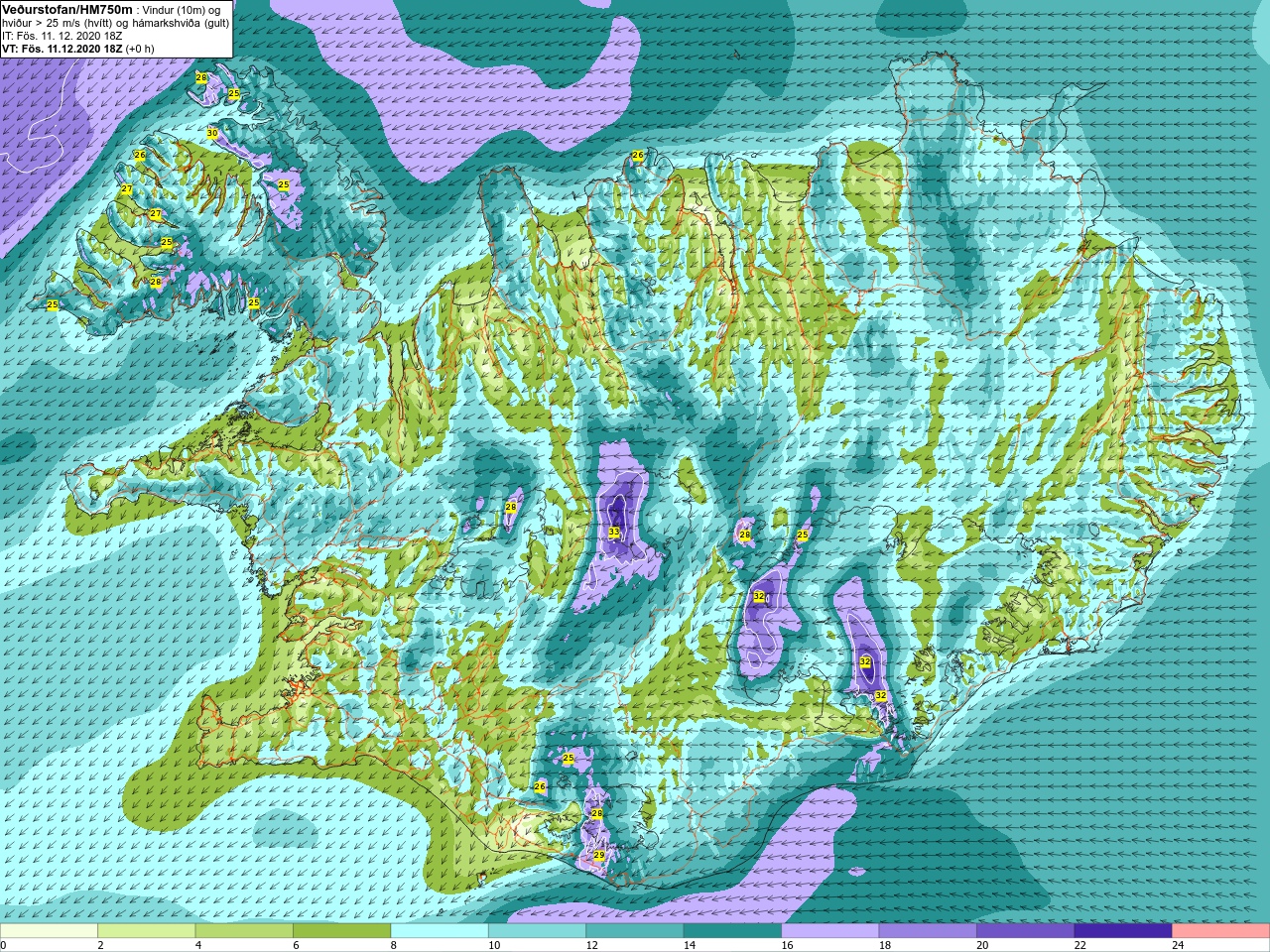This screenshot has width=1270, height=952.
Task: Click legend scale number 18
Action: 886,945
